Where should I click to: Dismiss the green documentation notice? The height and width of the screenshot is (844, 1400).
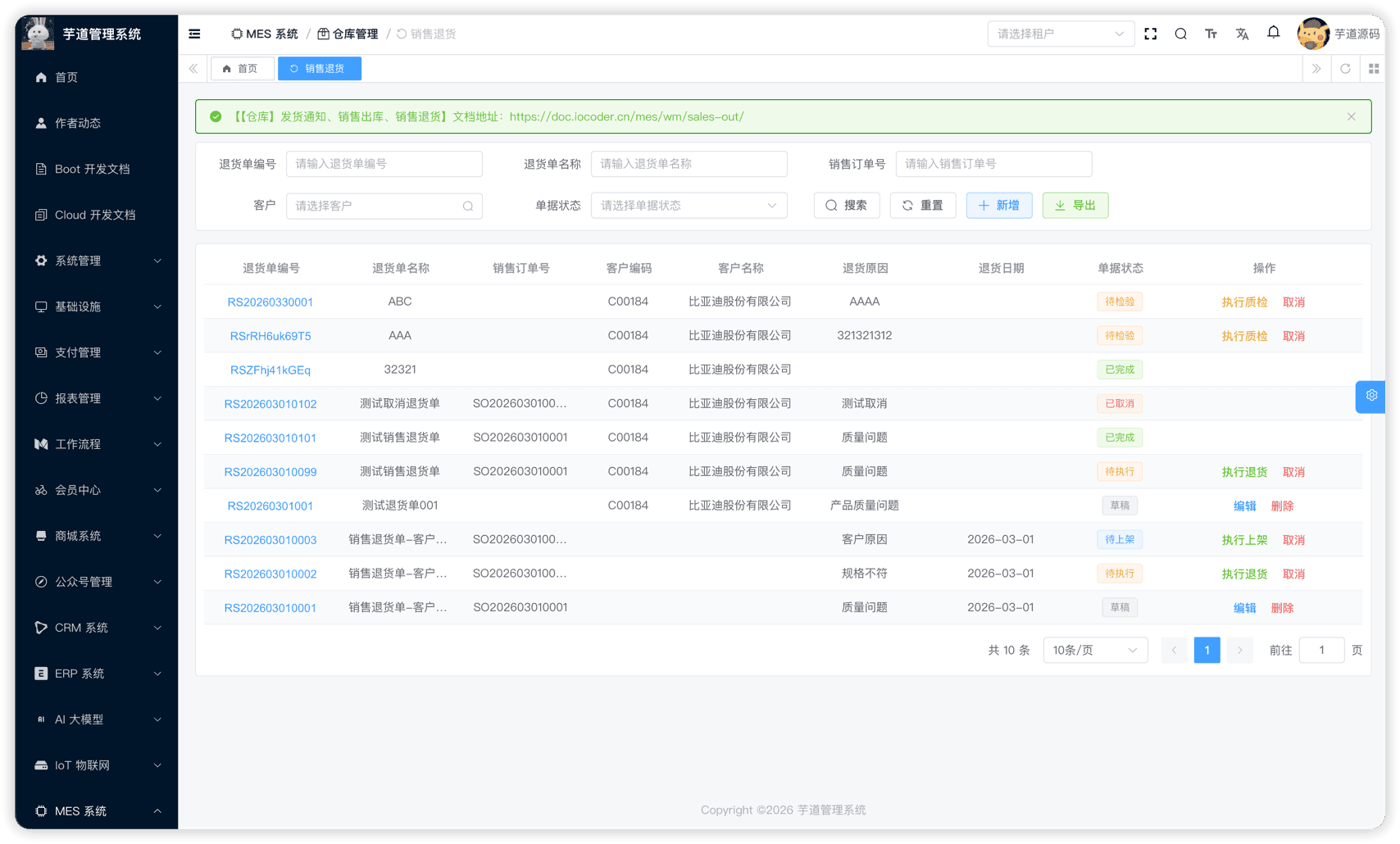1351,116
